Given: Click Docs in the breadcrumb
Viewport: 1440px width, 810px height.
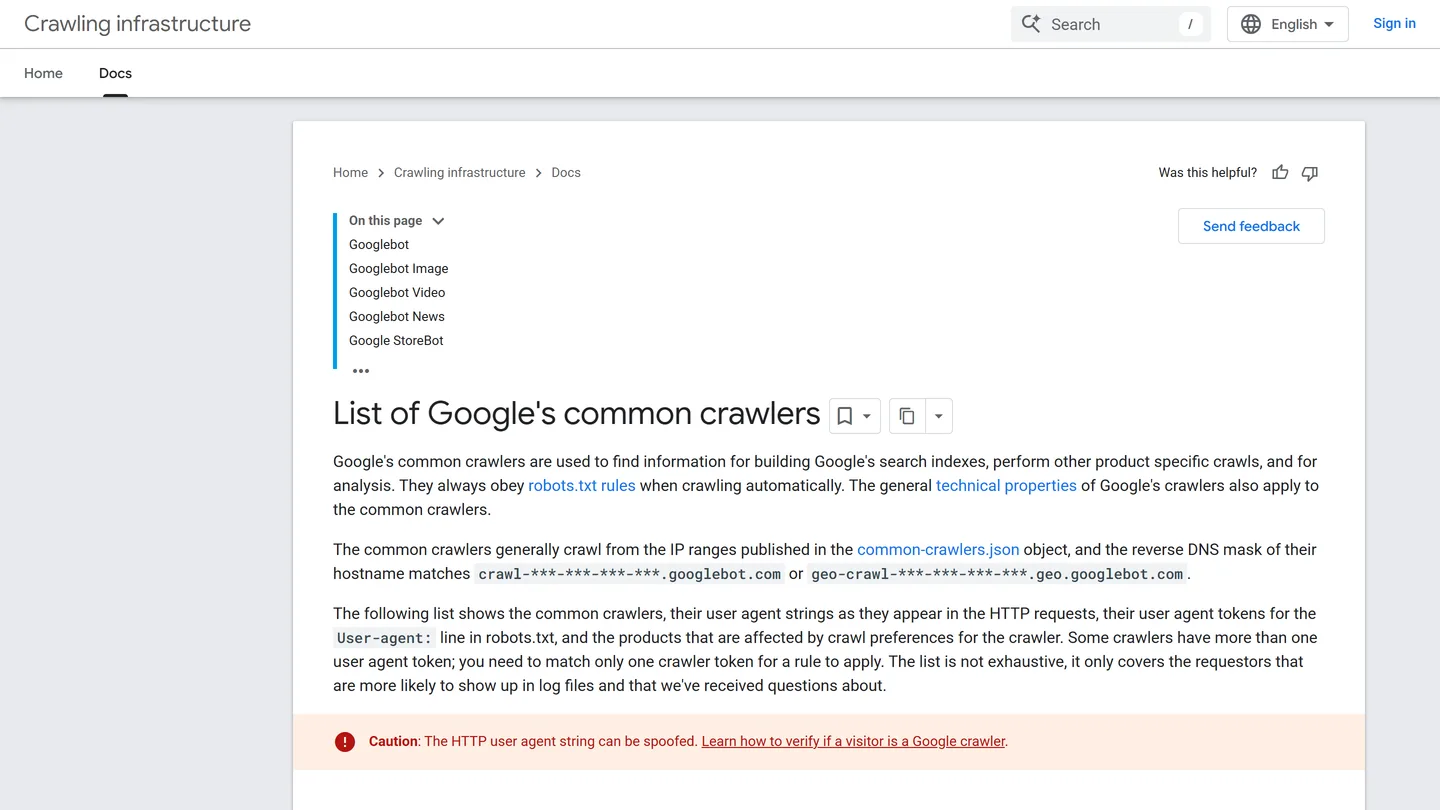Looking at the screenshot, I should click(x=566, y=173).
